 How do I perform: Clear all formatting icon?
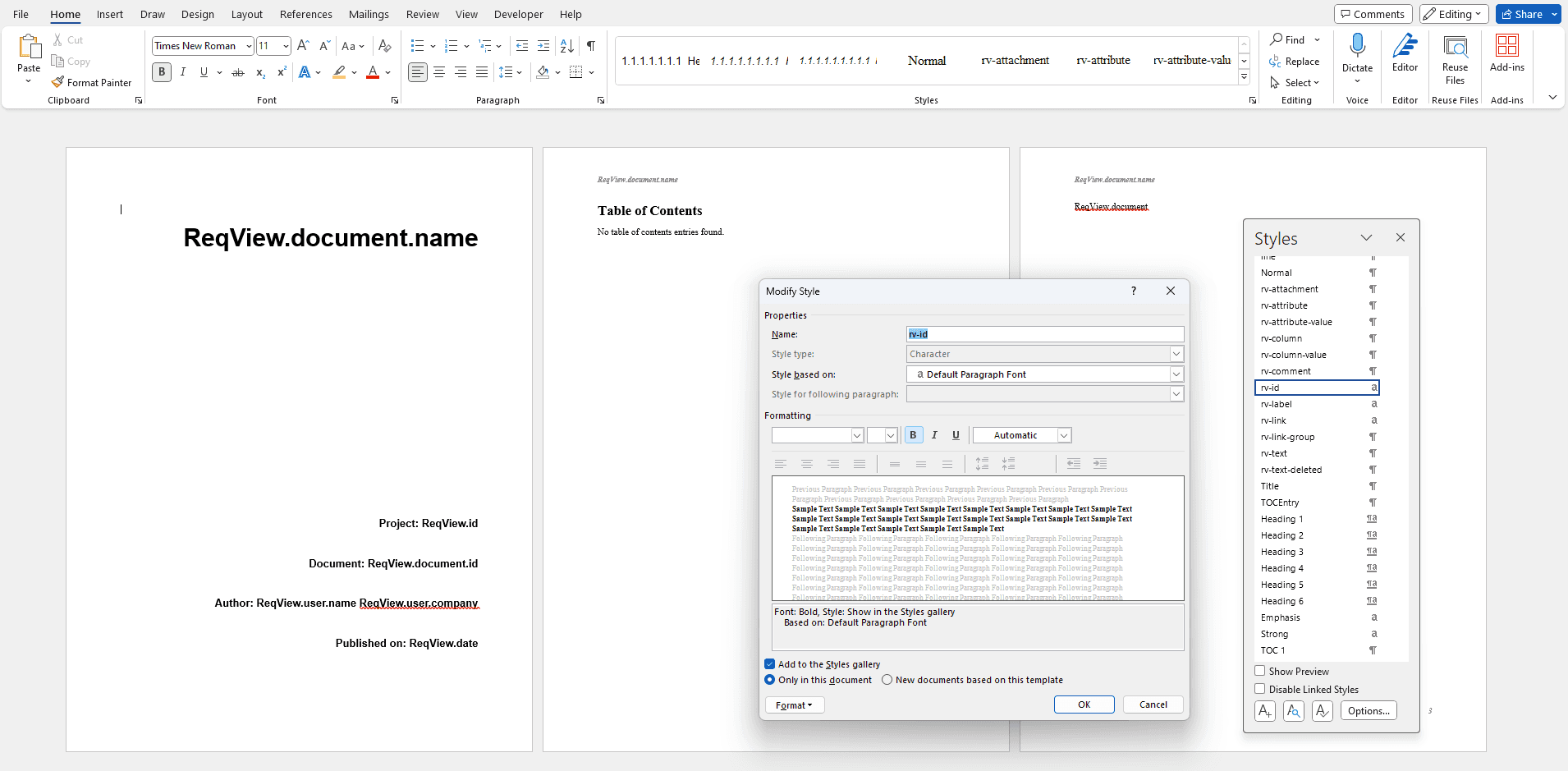click(385, 46)
